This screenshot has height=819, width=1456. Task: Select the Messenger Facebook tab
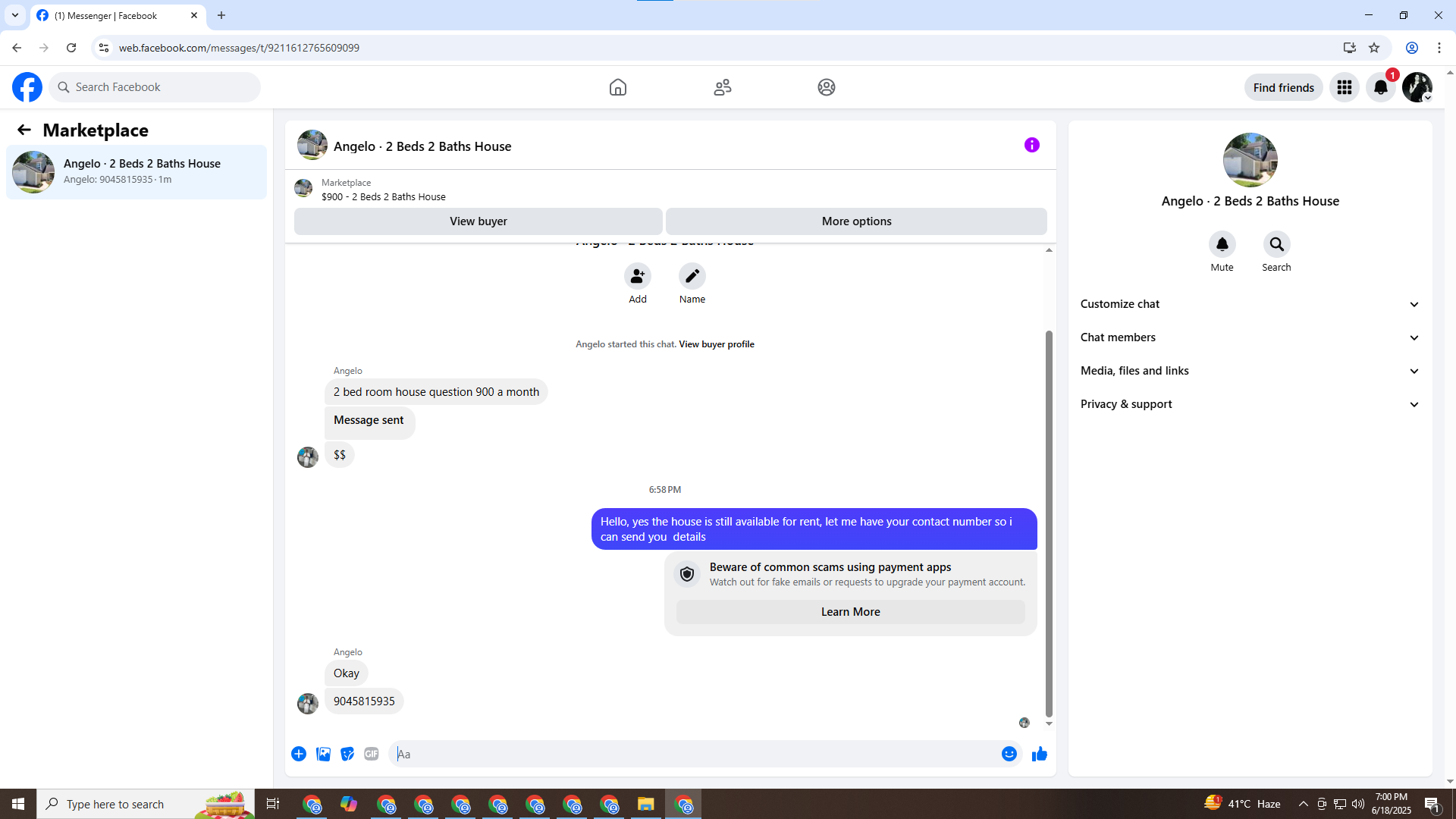click(118, 16)
